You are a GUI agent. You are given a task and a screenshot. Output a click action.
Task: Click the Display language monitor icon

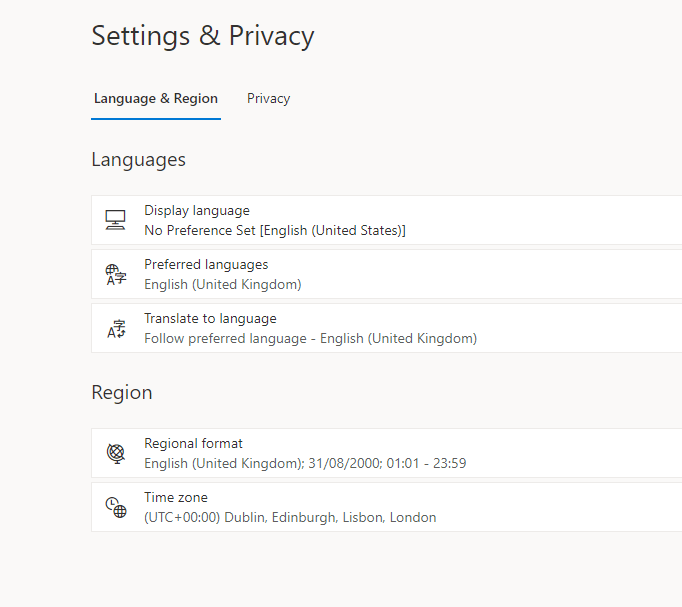pyautogui.click(x=115, y=220)
